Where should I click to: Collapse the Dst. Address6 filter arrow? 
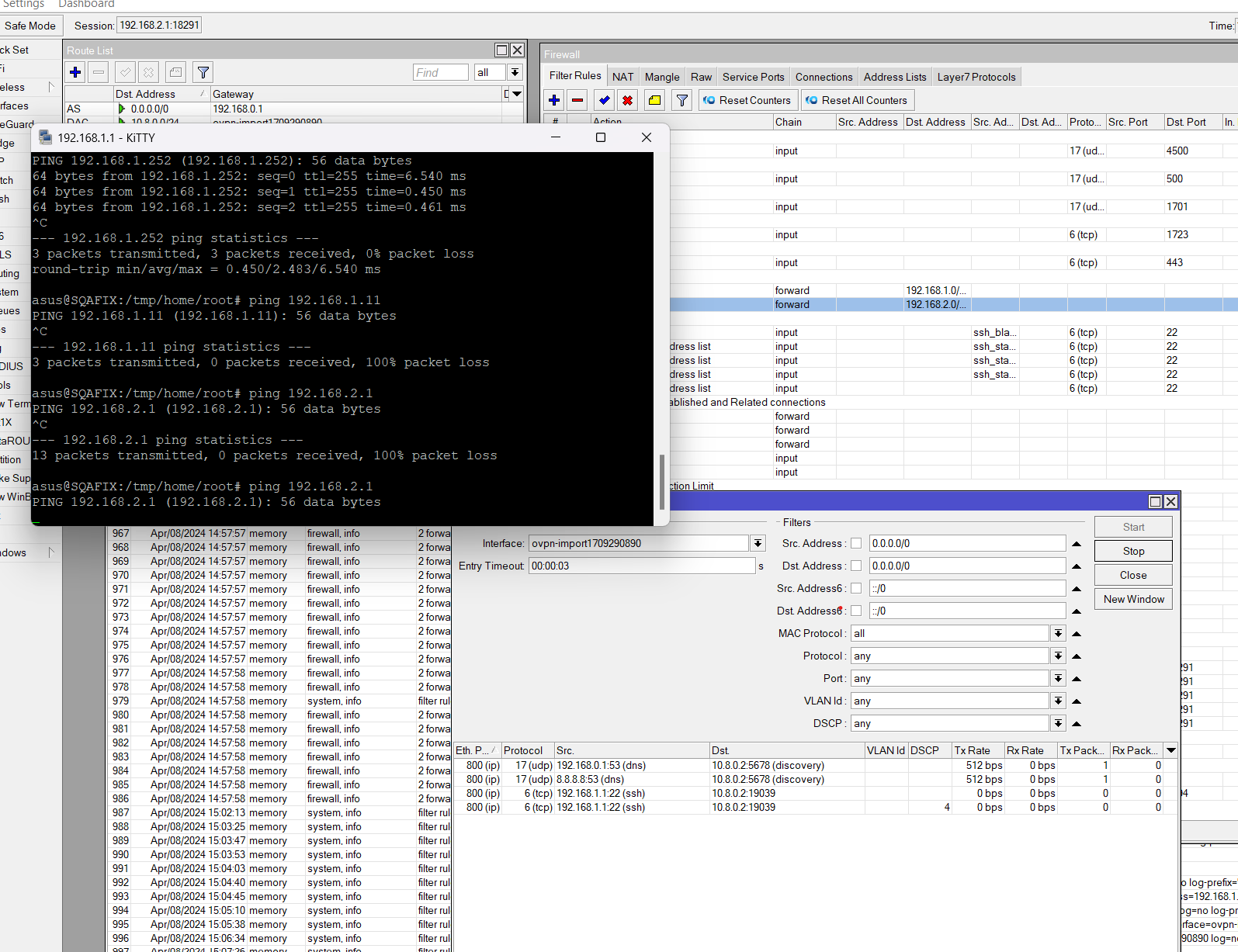point(1077,611)
